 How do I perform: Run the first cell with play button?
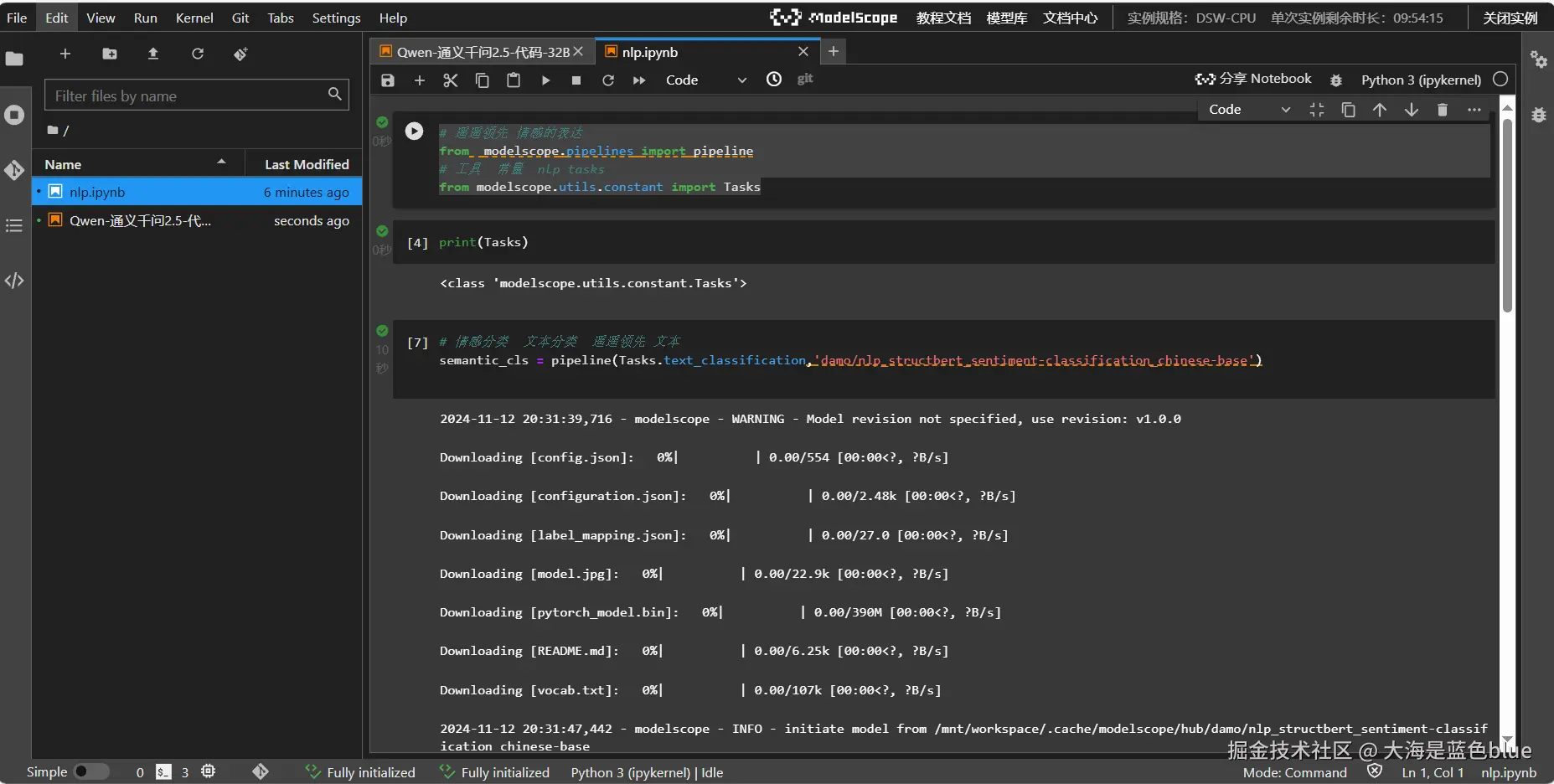[414, 132]
